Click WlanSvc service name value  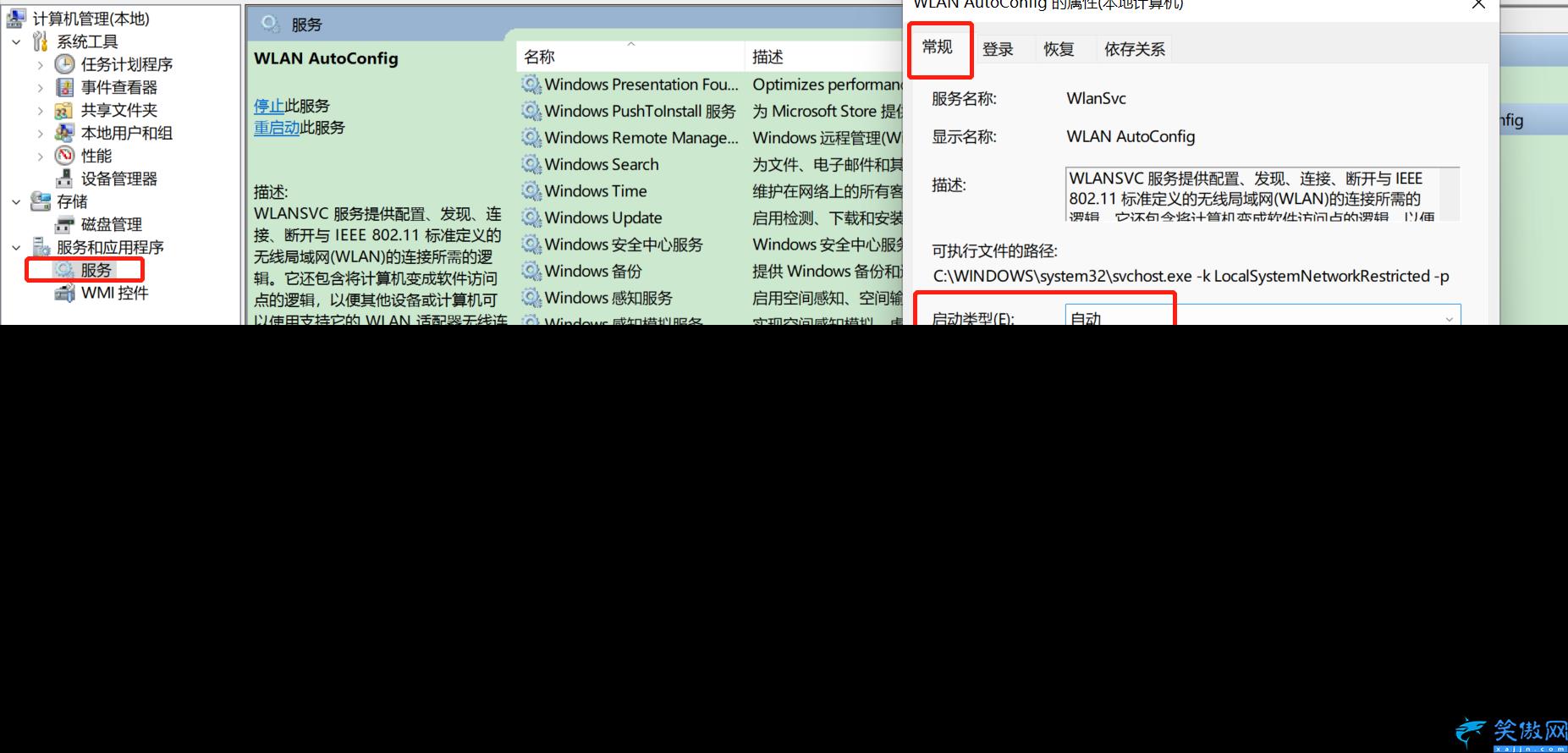pos(1097,98)
